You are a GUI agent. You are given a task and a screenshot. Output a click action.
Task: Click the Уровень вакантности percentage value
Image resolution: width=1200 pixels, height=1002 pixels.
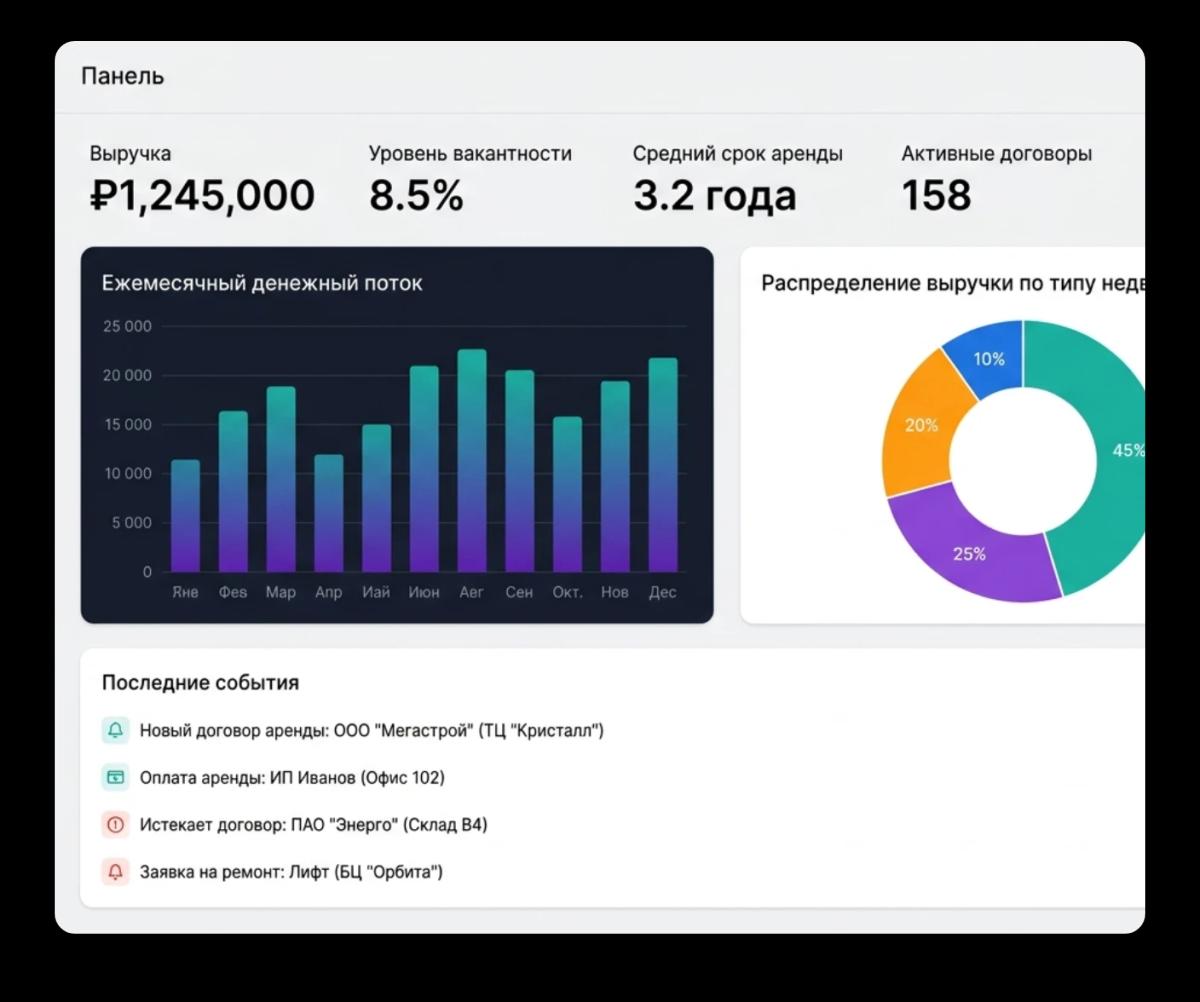tap(416, 196)
